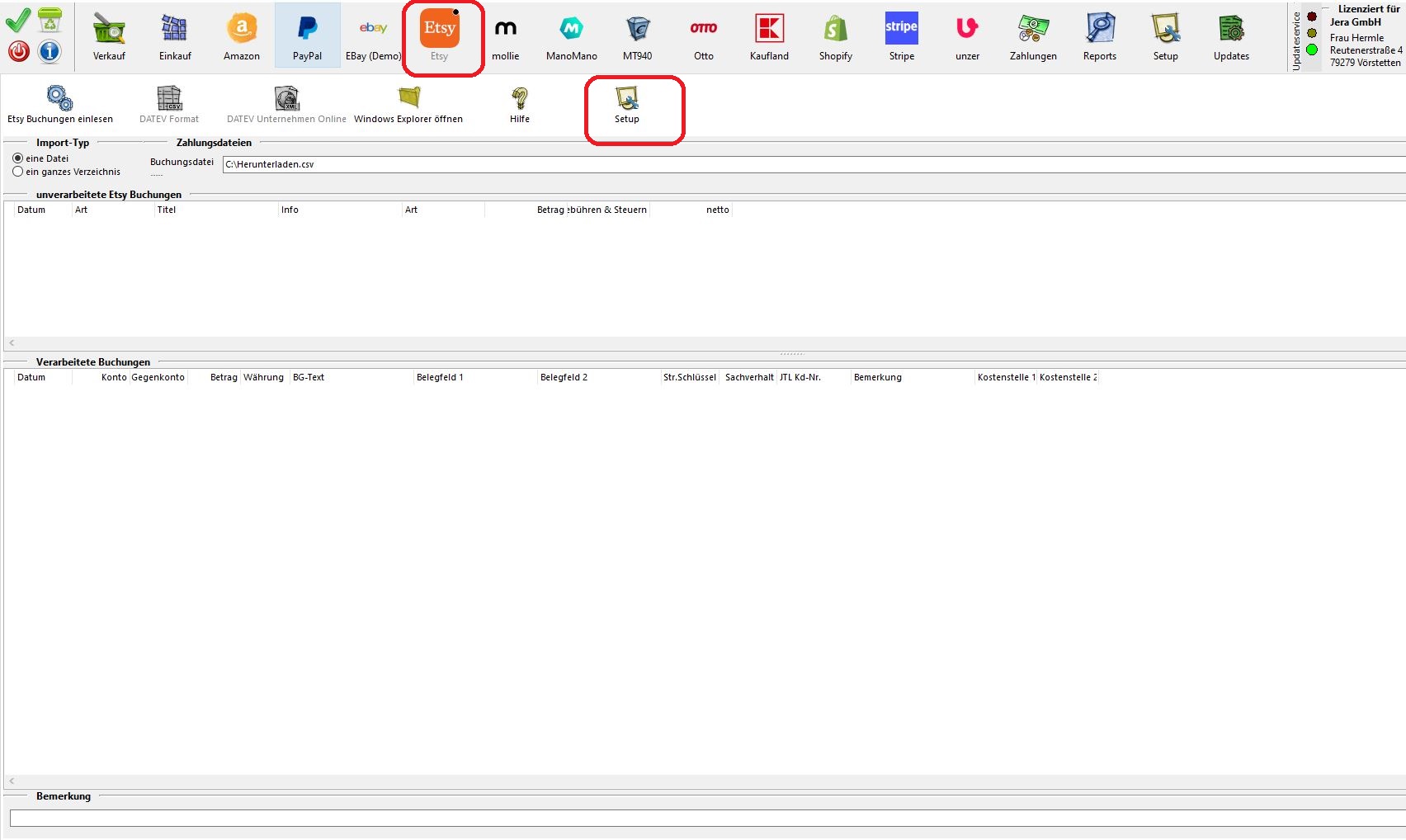Screen dimensions: 1406x840
Task: Open the Reports section
Action: [1099, 36]
